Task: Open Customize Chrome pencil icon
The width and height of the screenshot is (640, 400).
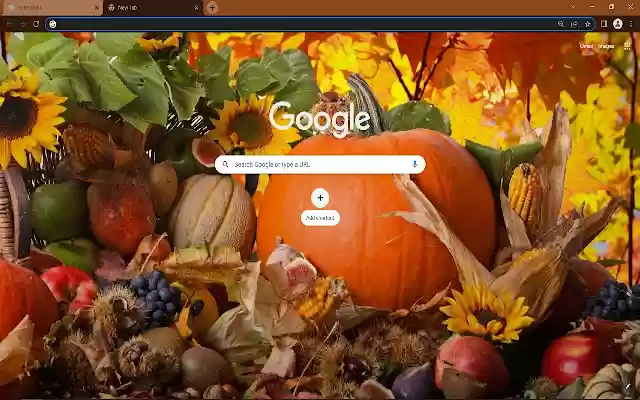Action: [x=628, y=386]
